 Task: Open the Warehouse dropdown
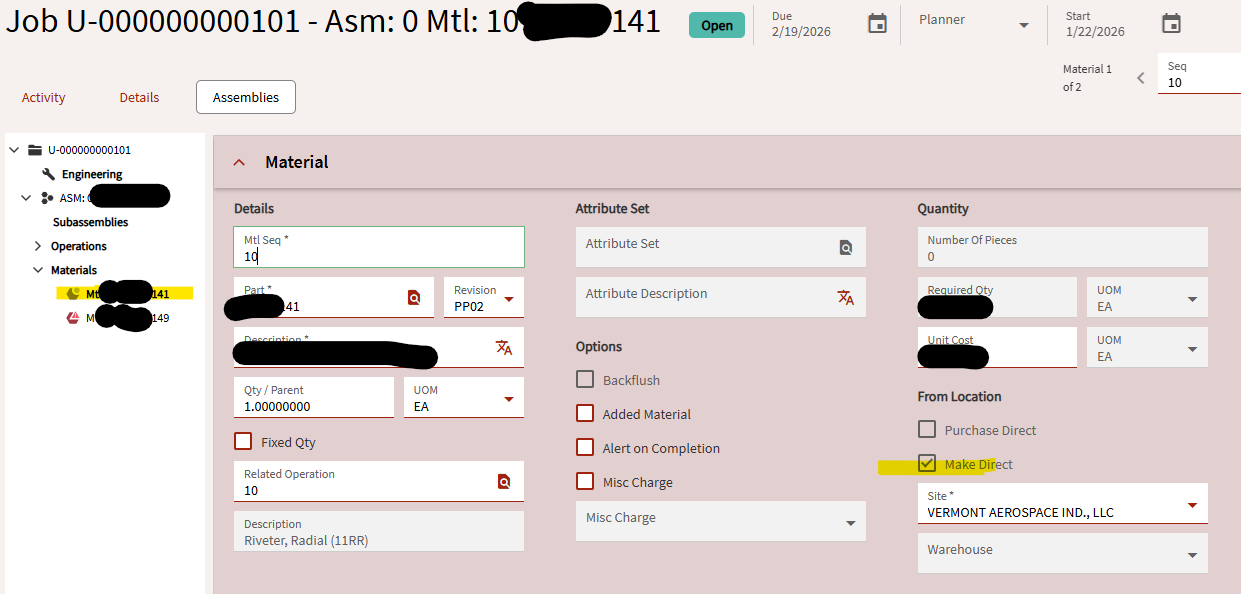[x=1192, y=555]
